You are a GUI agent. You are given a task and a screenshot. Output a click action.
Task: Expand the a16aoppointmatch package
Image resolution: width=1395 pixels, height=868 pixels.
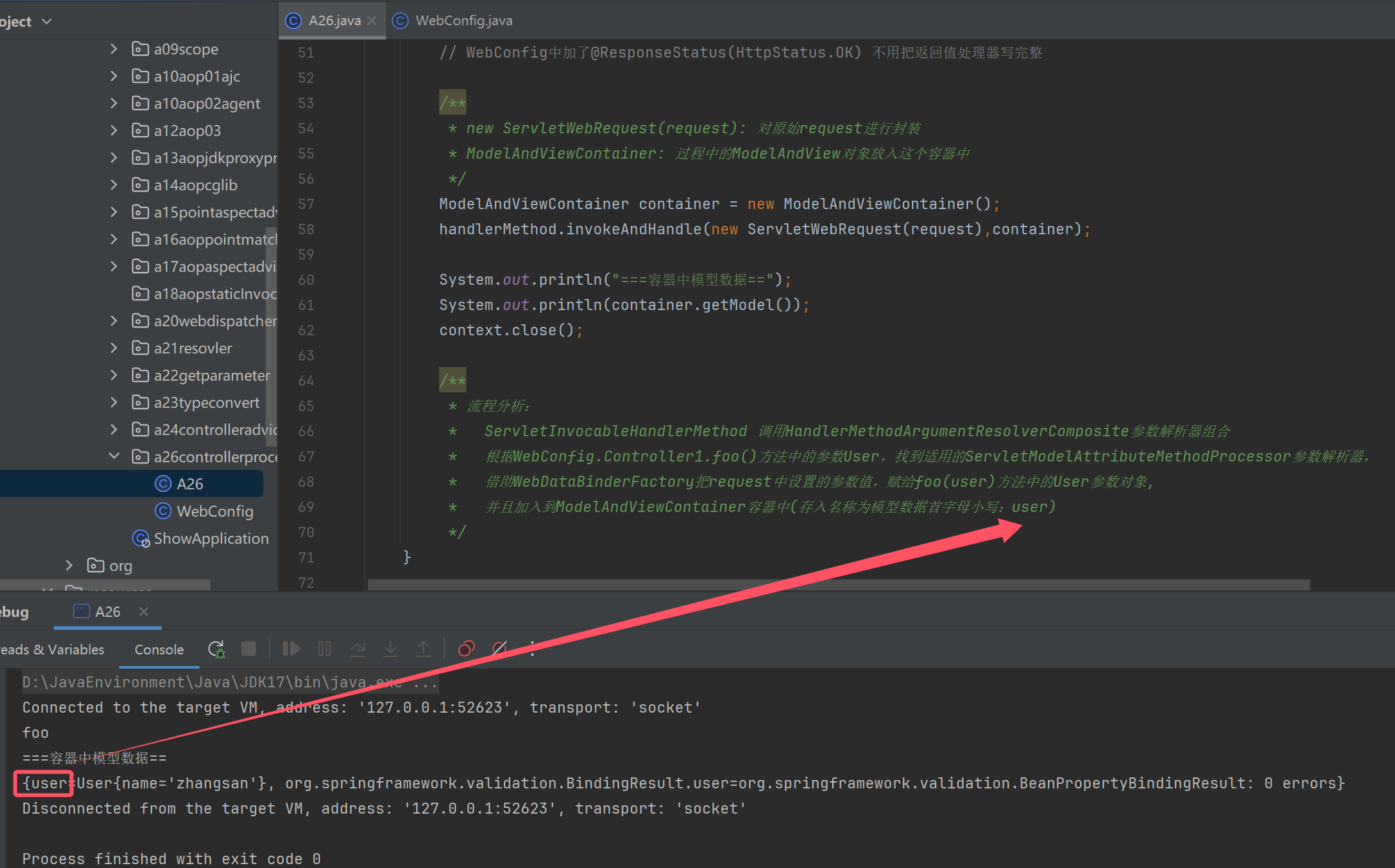point(114,239)
